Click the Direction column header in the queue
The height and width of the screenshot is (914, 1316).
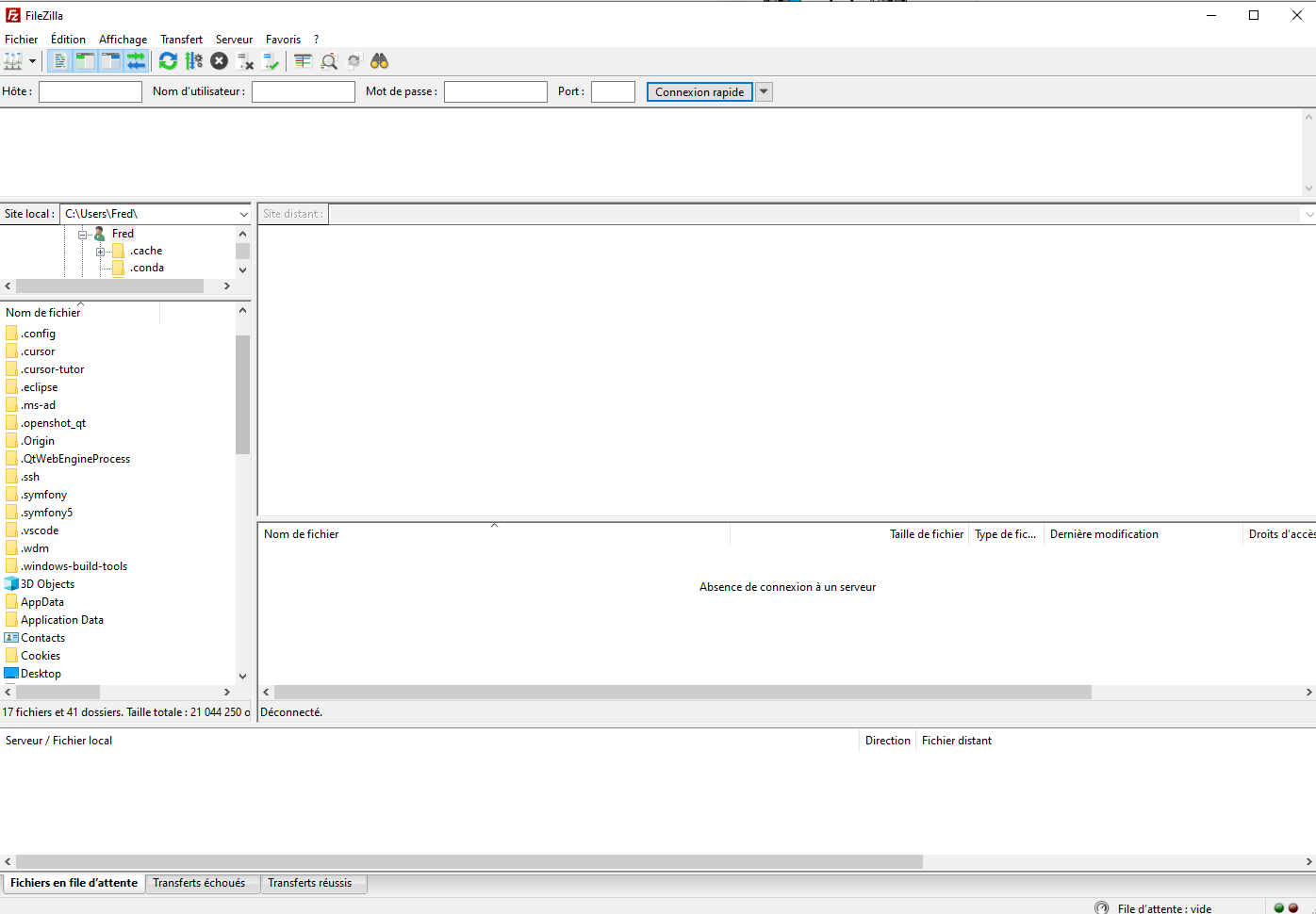(x=888, y=741)
